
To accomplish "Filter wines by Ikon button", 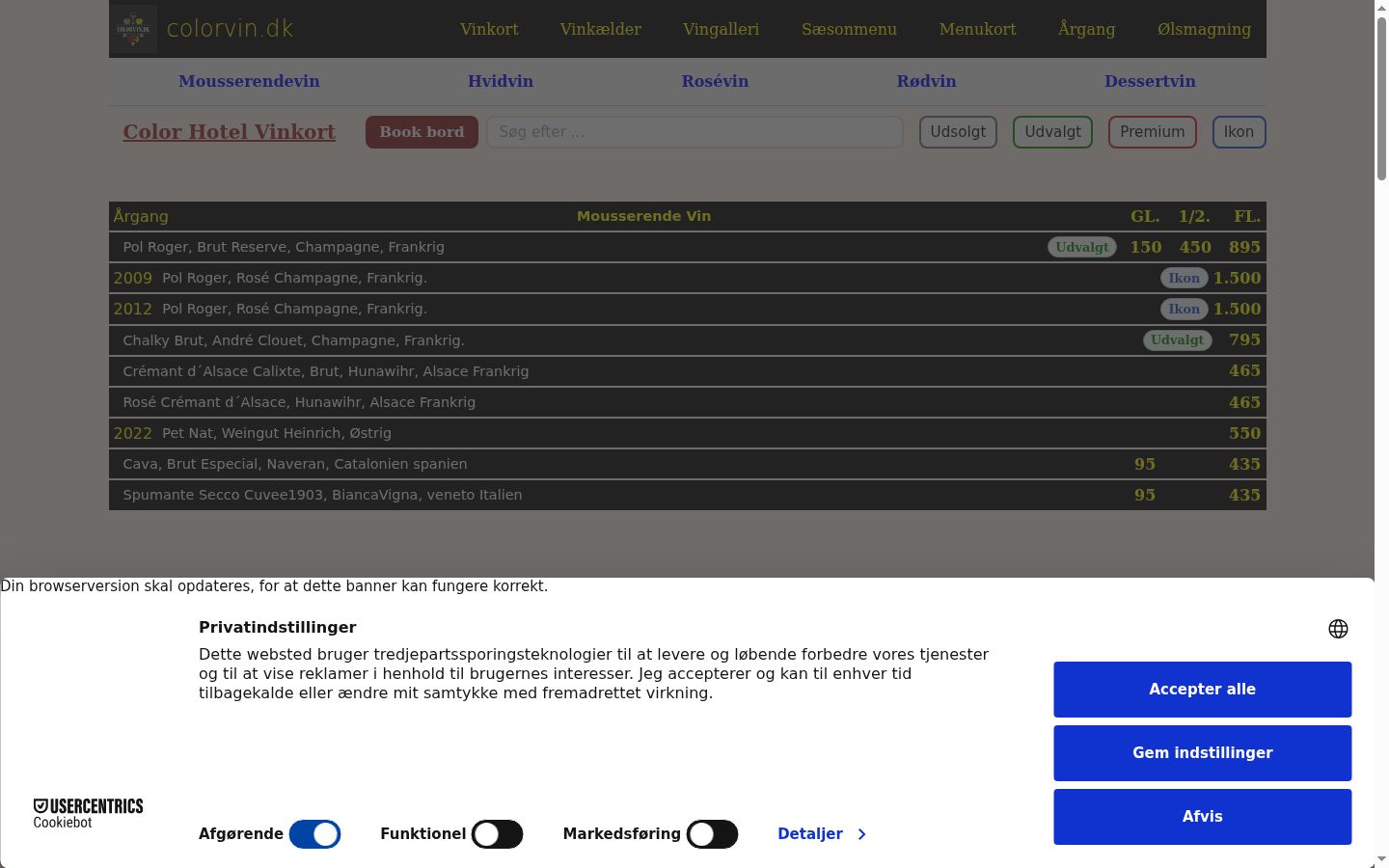I will (1239, 132).
